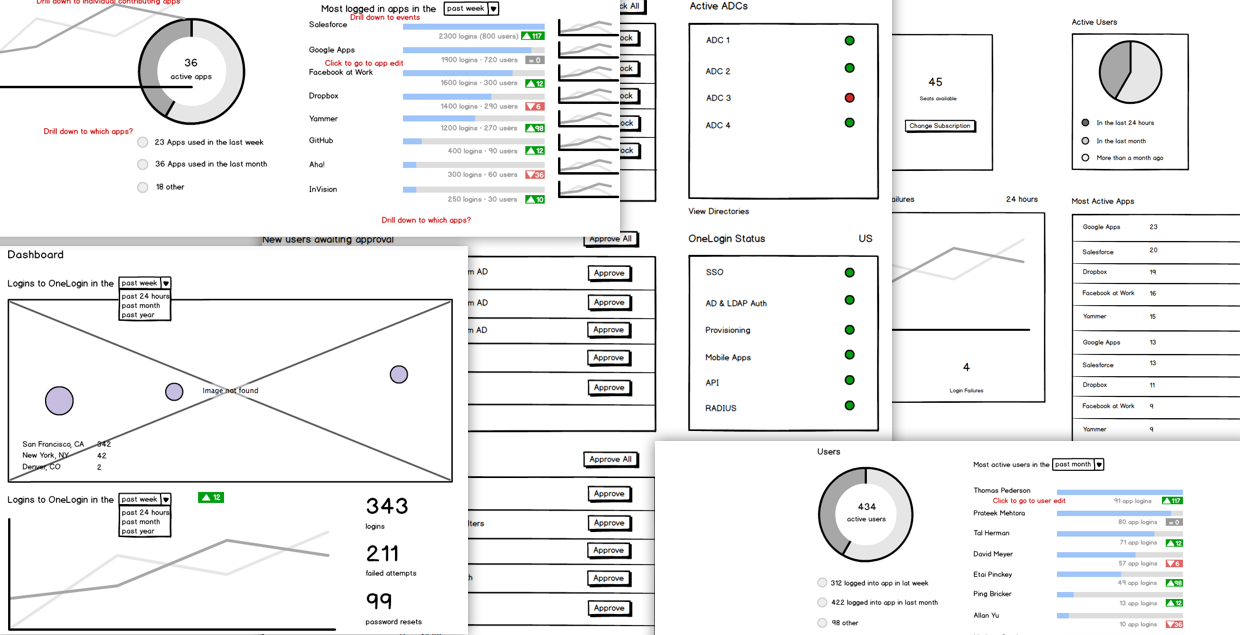Open the 'Most logged in apps' past week dropdown

471,9
